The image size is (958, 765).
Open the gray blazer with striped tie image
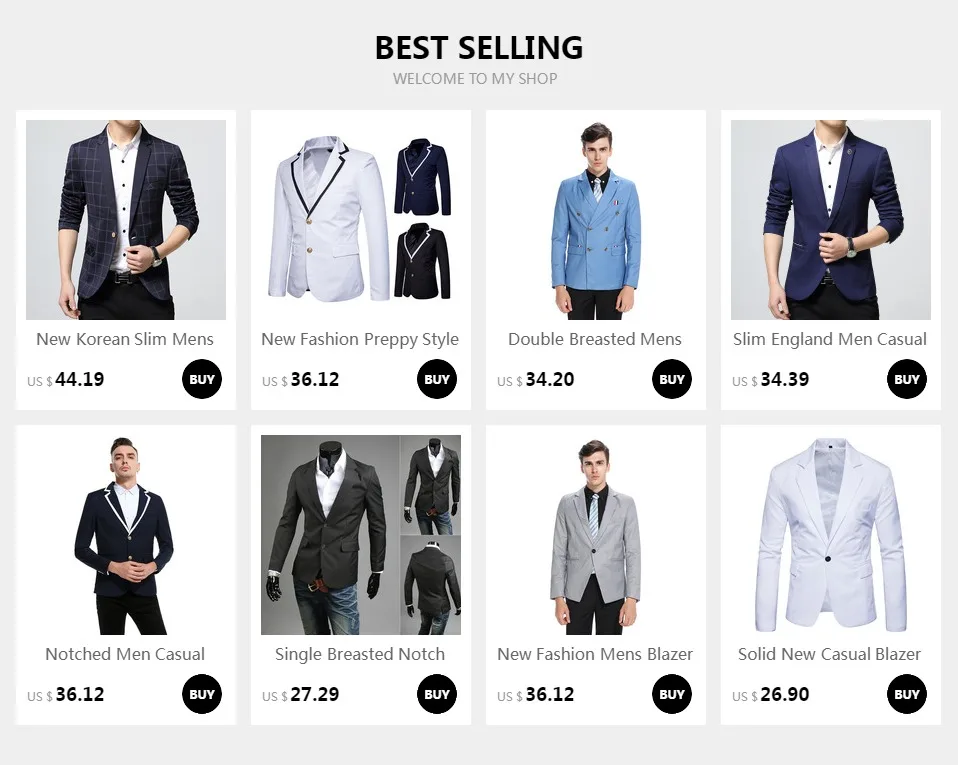(x=596, y=535)
